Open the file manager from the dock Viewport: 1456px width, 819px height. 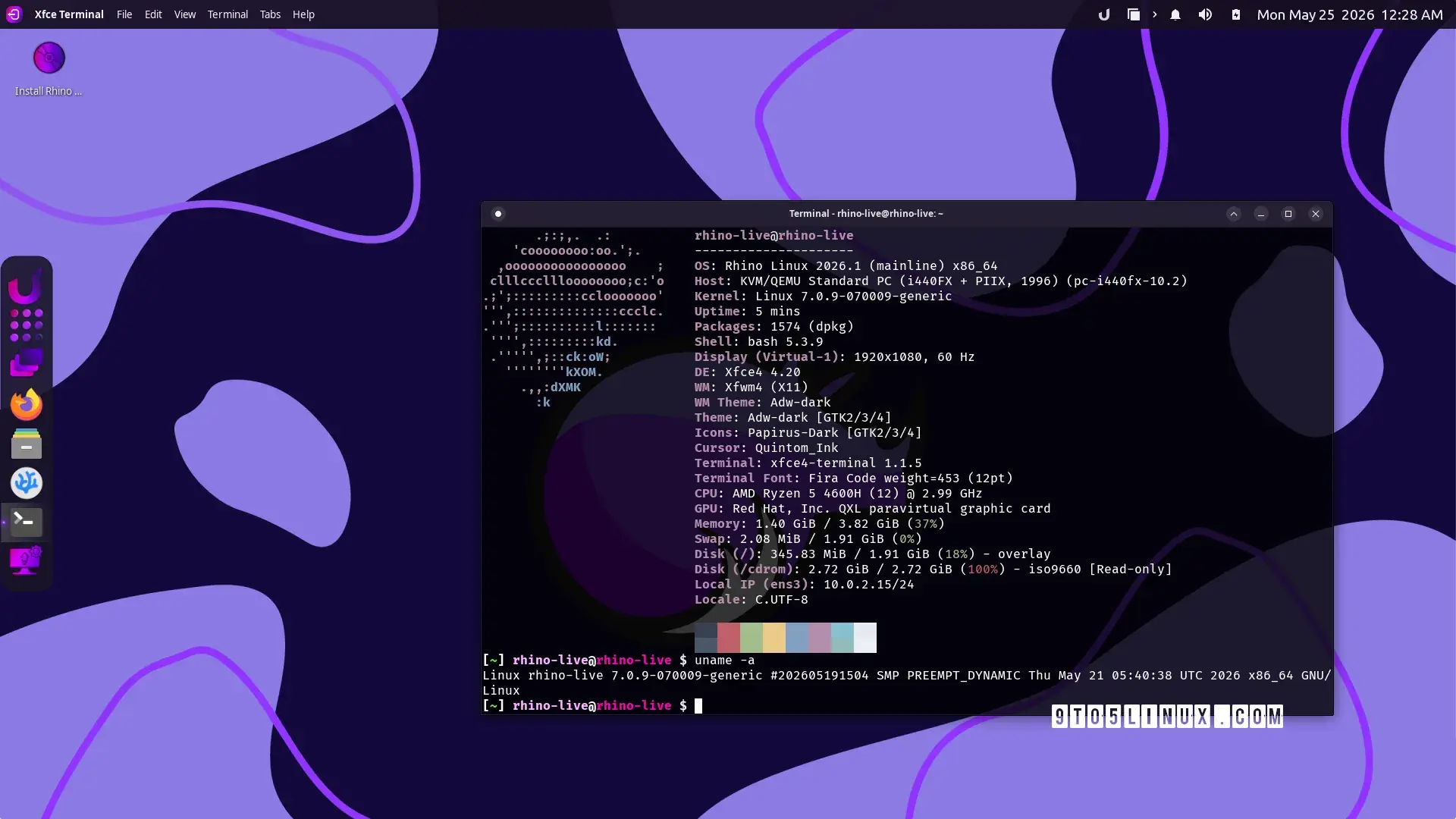pos(26,444)
